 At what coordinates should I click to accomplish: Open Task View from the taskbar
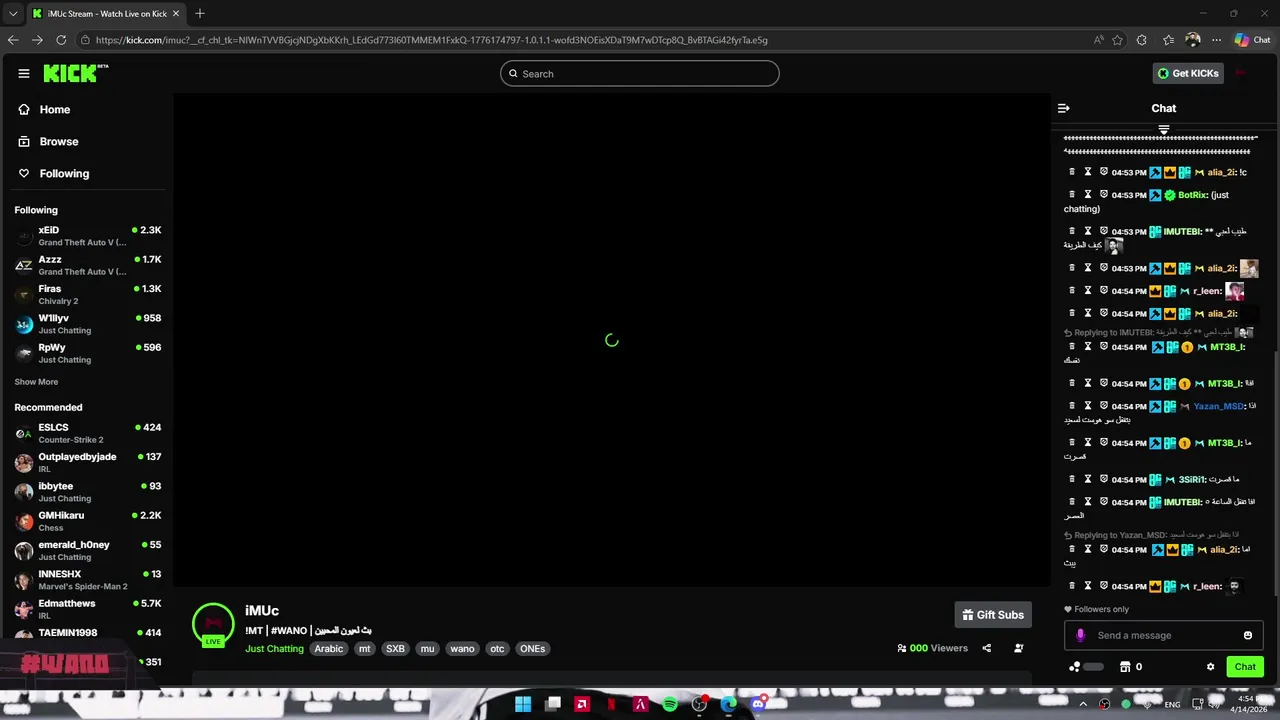553,704
